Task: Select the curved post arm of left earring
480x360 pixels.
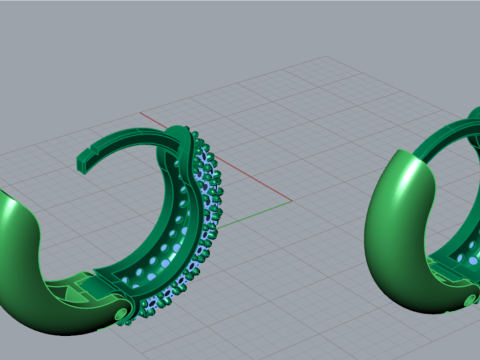Action: [130, 144]
